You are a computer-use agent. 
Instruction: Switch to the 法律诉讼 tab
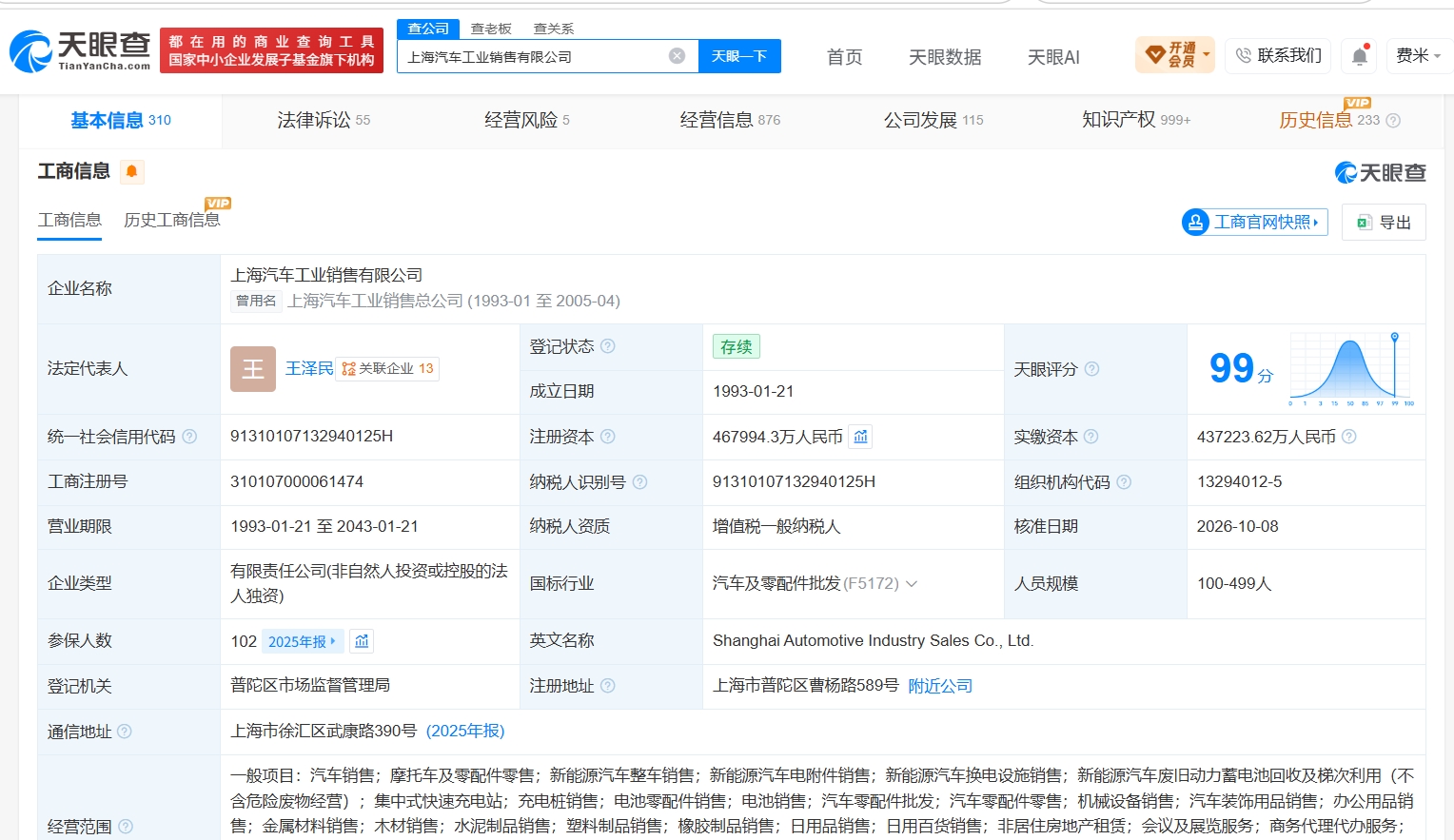[324, 120]
